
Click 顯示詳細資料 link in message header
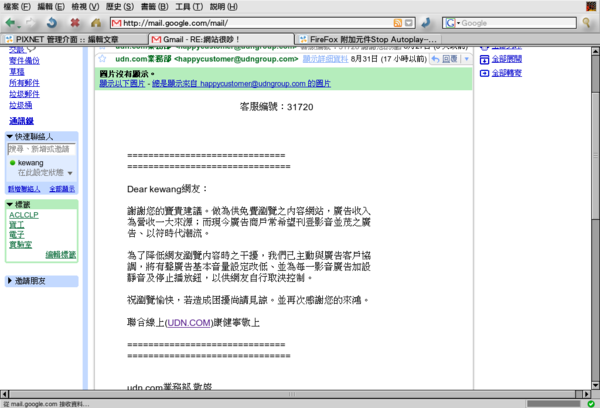pos(325,59)
